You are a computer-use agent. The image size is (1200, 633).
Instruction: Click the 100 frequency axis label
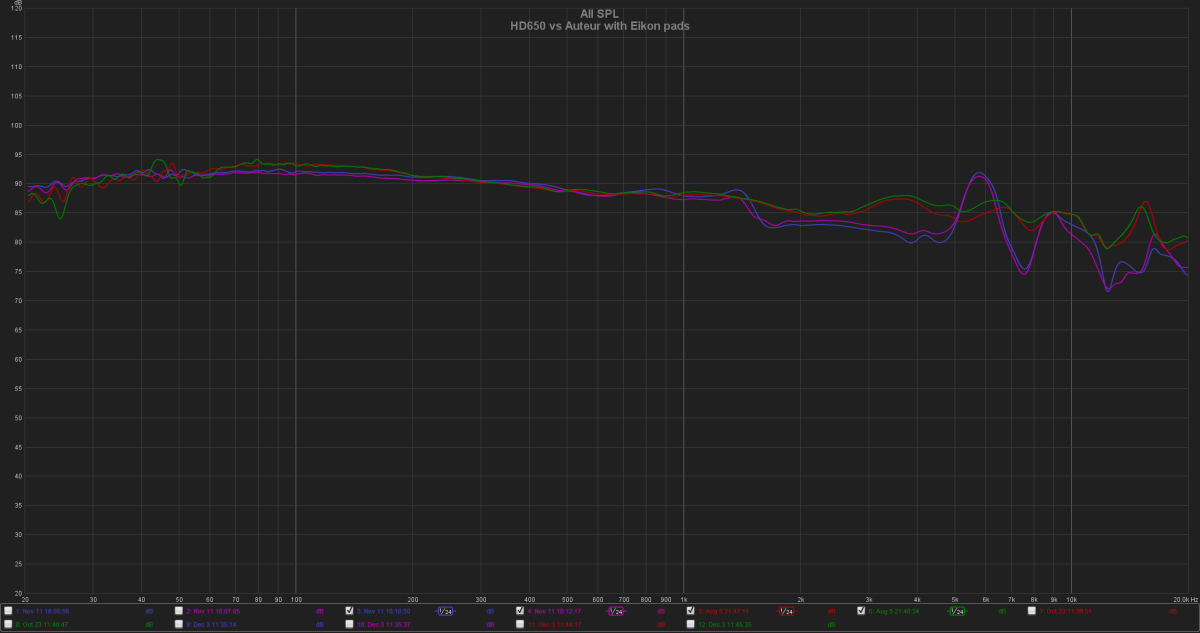(x=296, y=598)
